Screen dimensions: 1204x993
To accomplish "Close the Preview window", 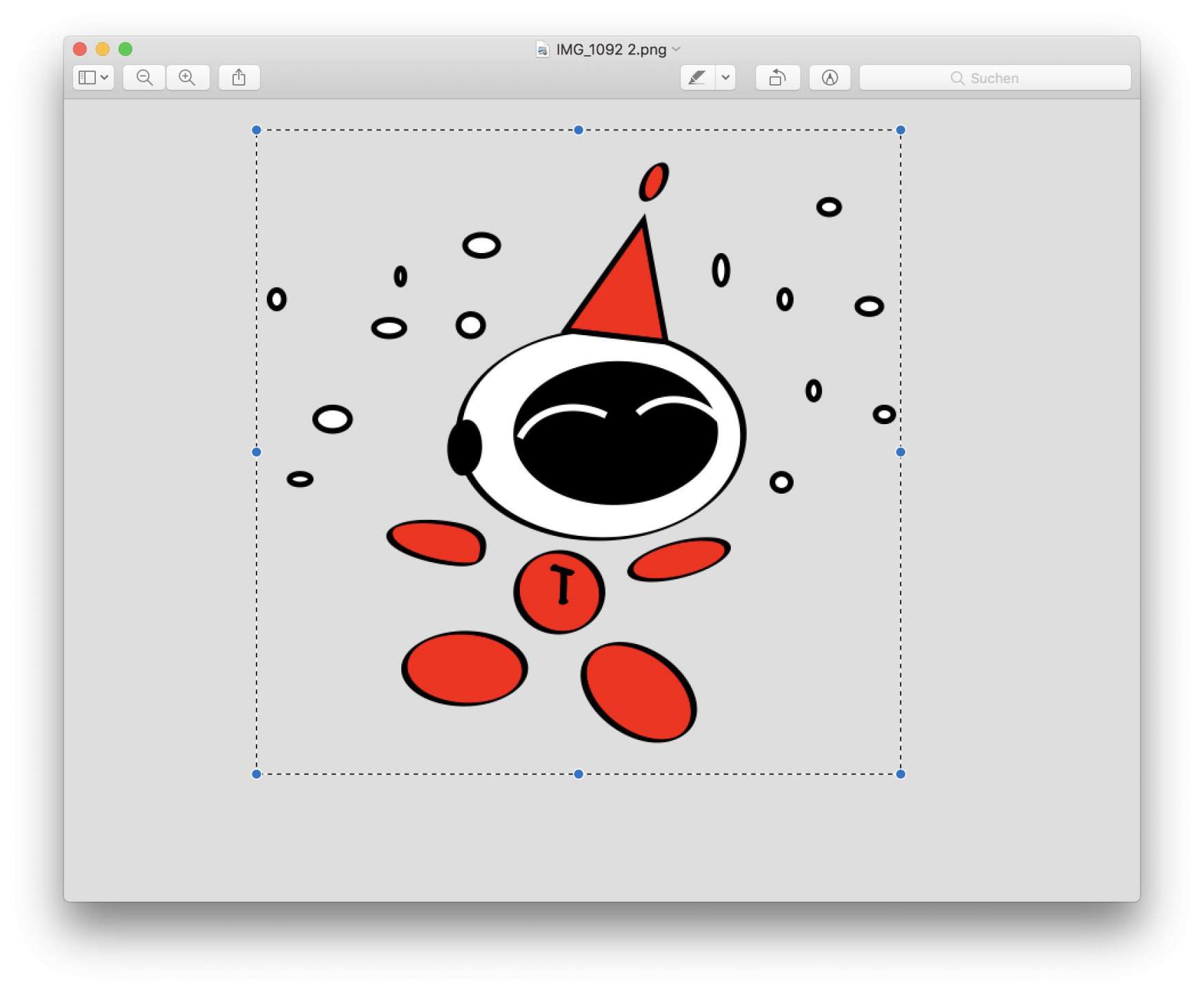I will [80, 49].
